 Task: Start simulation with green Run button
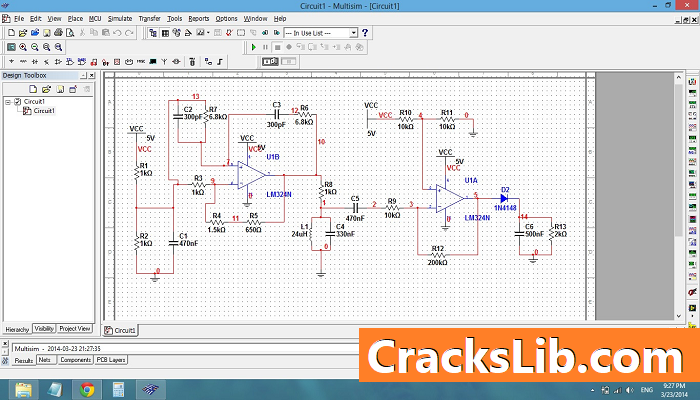pos(254,47)
